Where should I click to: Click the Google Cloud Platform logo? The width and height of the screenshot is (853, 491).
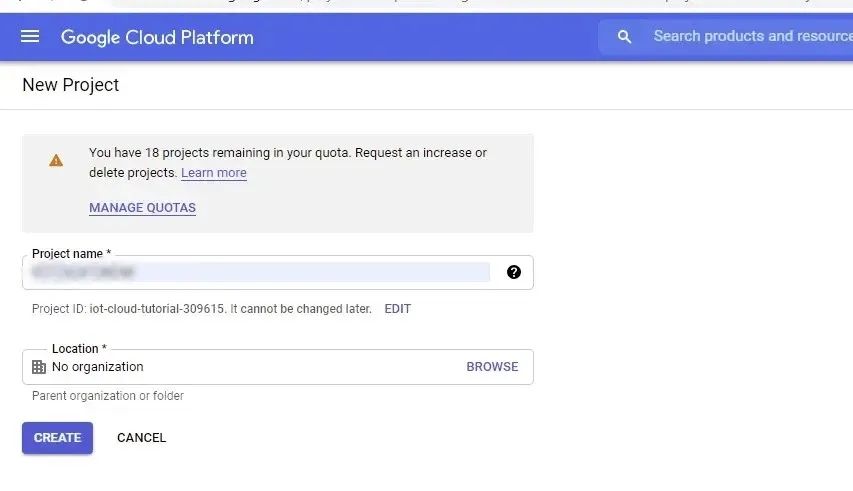[x=157, y=38]
